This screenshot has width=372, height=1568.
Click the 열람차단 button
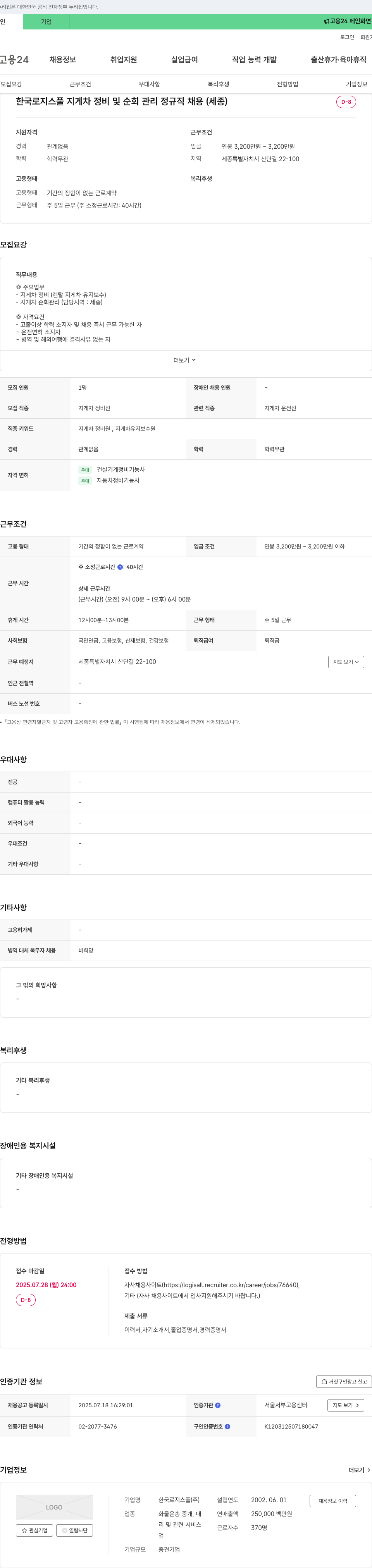[x=75, y=1530]
